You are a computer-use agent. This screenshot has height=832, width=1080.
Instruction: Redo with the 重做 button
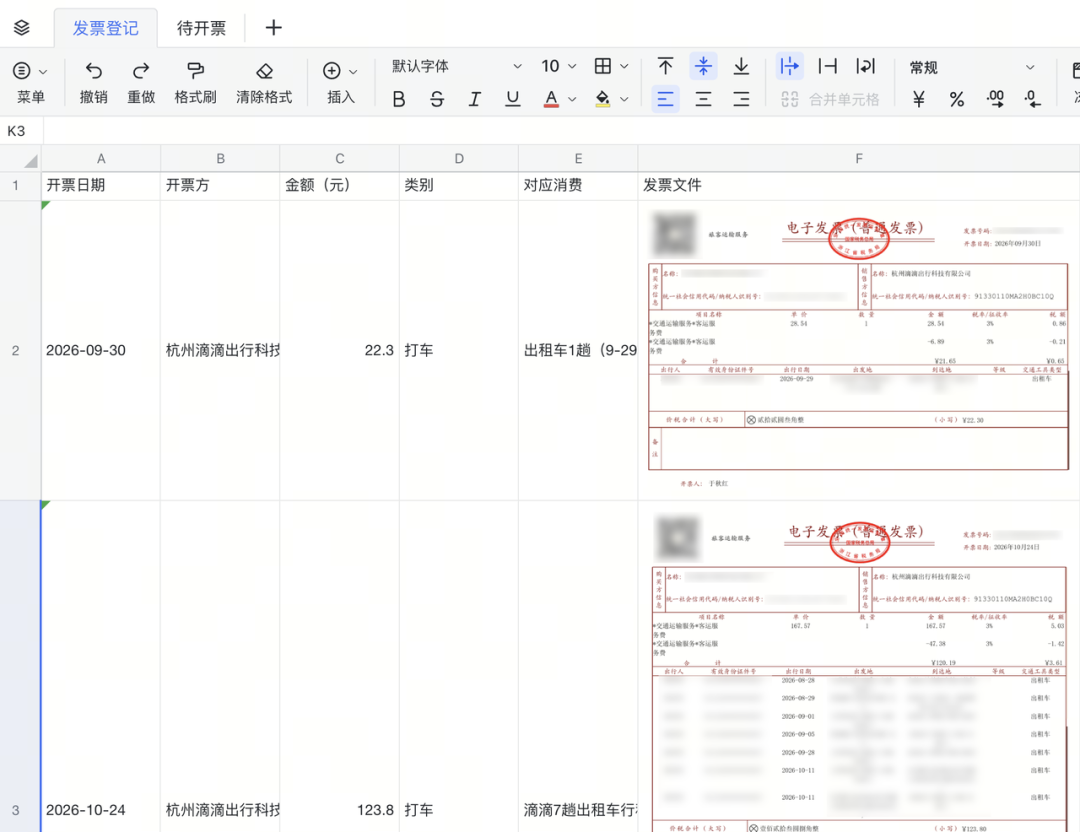point(141,83)
